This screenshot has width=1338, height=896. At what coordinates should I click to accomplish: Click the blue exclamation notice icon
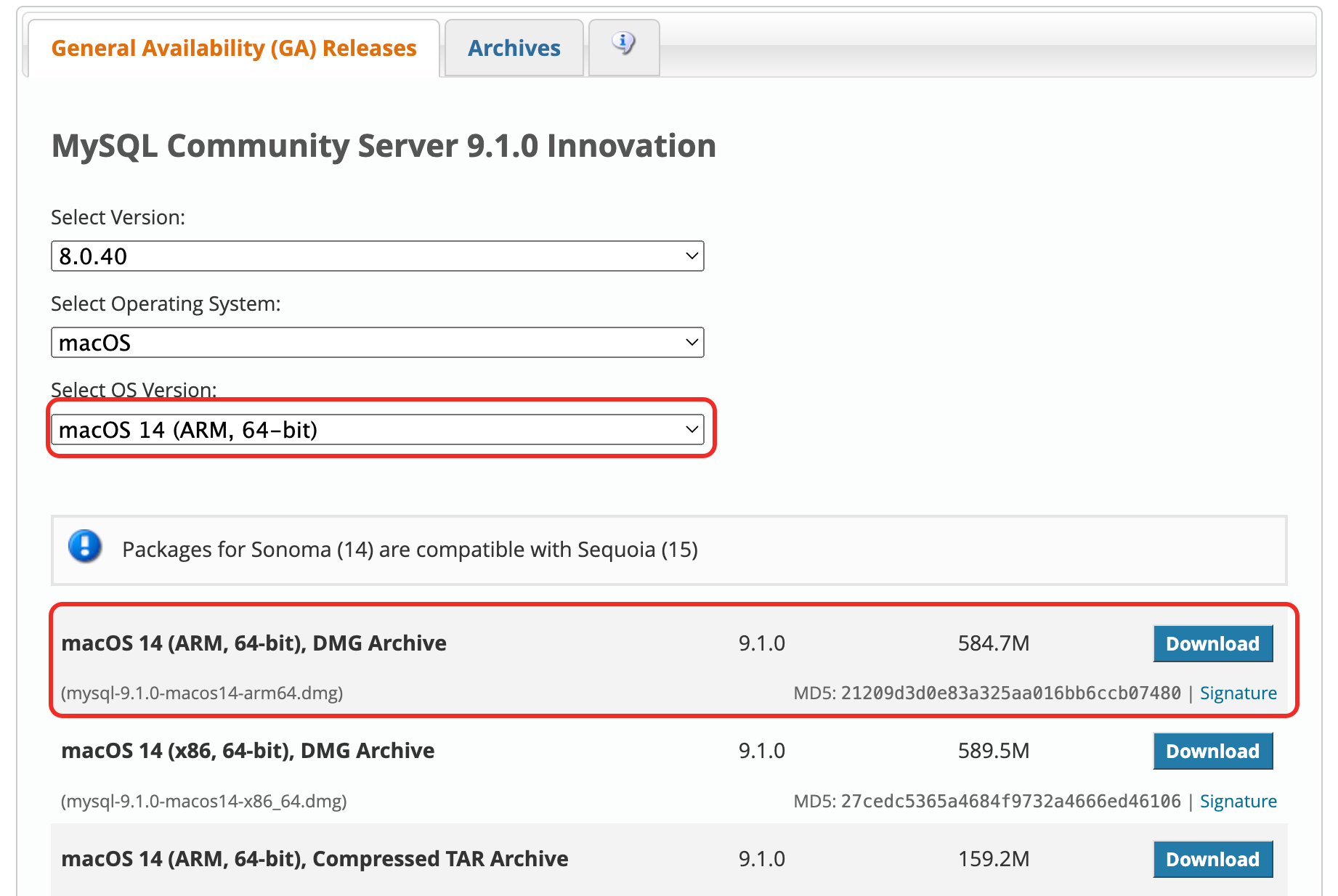click(x=85, y=547)
